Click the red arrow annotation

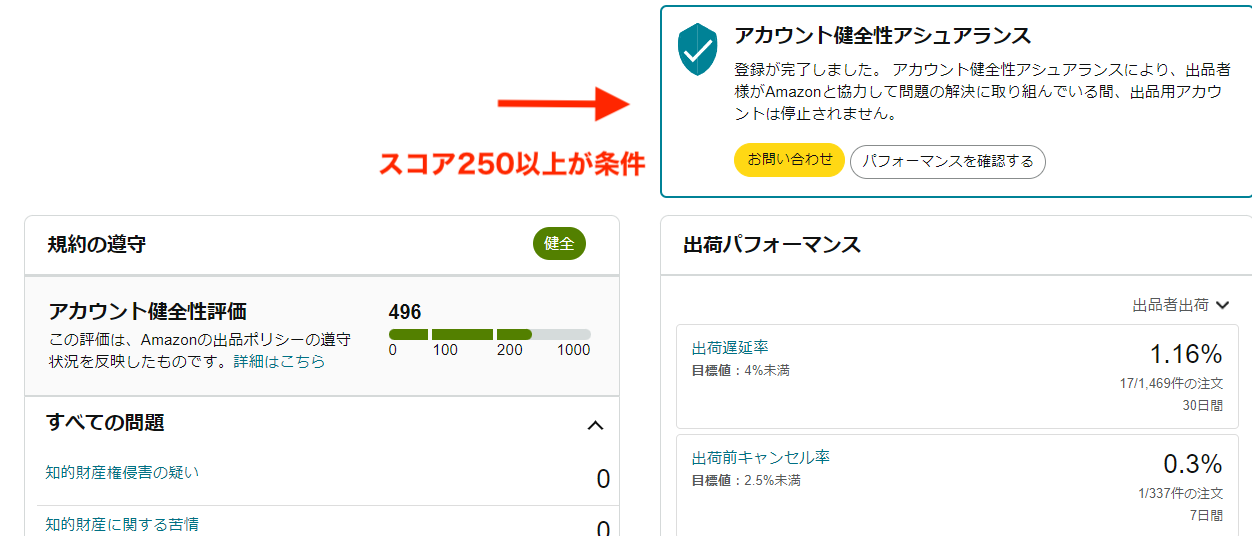point(563,103)
